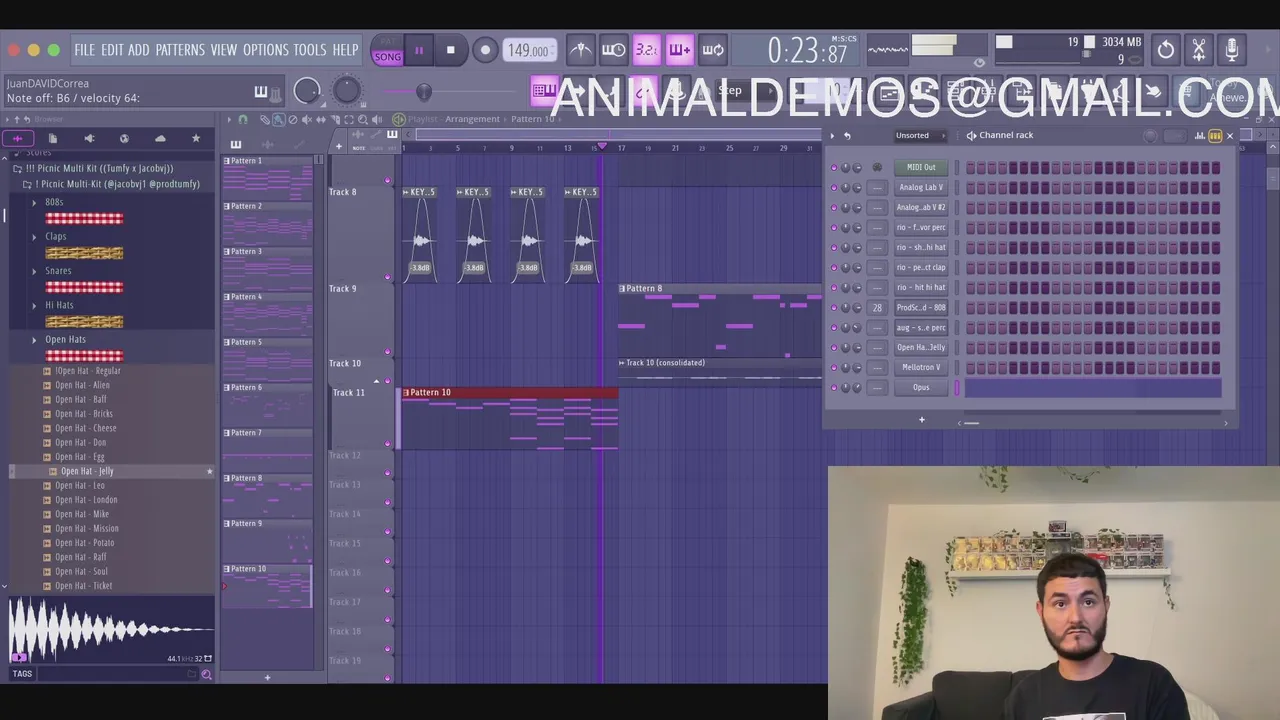
Task: Toggle the 3.2.1 countdown before recording
Action: pyautogui.click(x=646, y=50)
